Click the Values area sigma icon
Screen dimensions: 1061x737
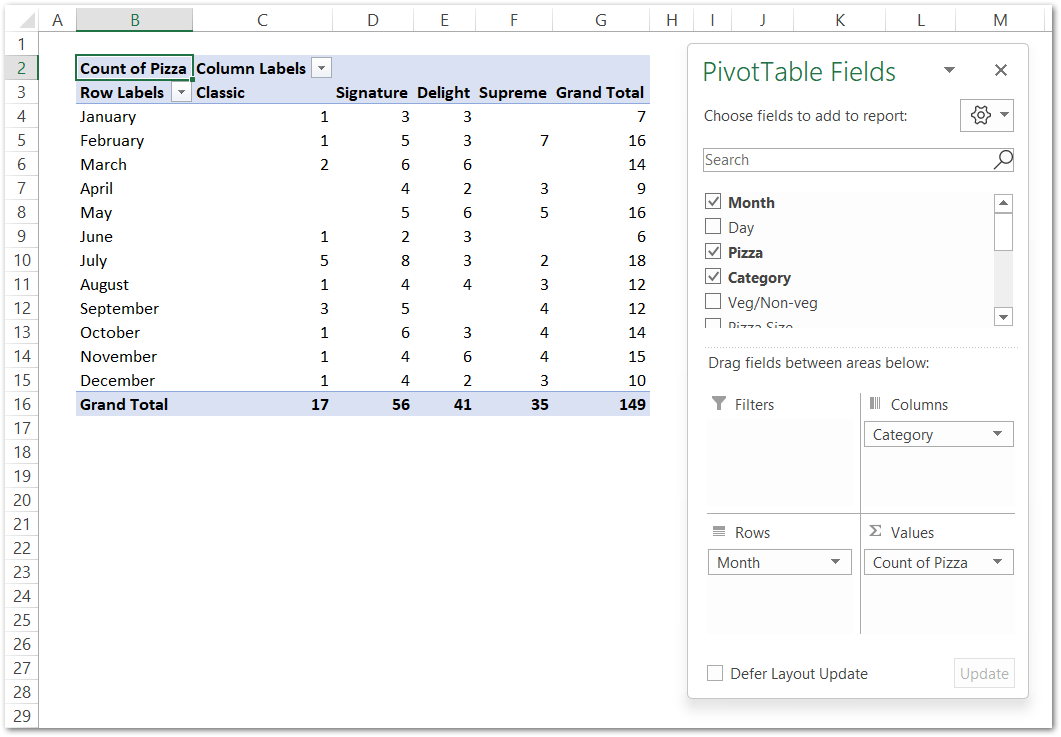(x=876, y=531)
